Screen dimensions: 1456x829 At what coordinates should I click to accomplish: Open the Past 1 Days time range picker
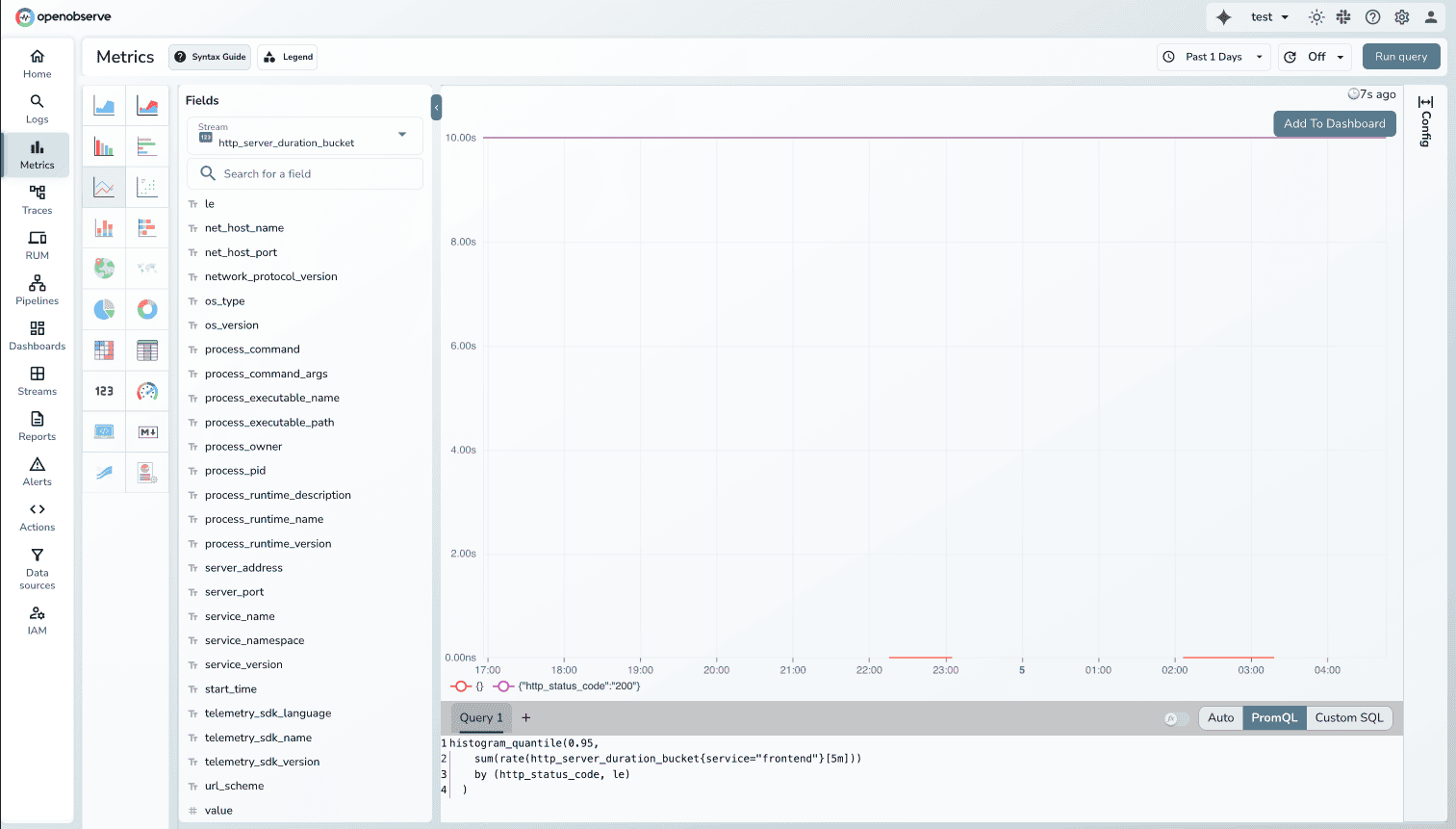pos(1213,56)
